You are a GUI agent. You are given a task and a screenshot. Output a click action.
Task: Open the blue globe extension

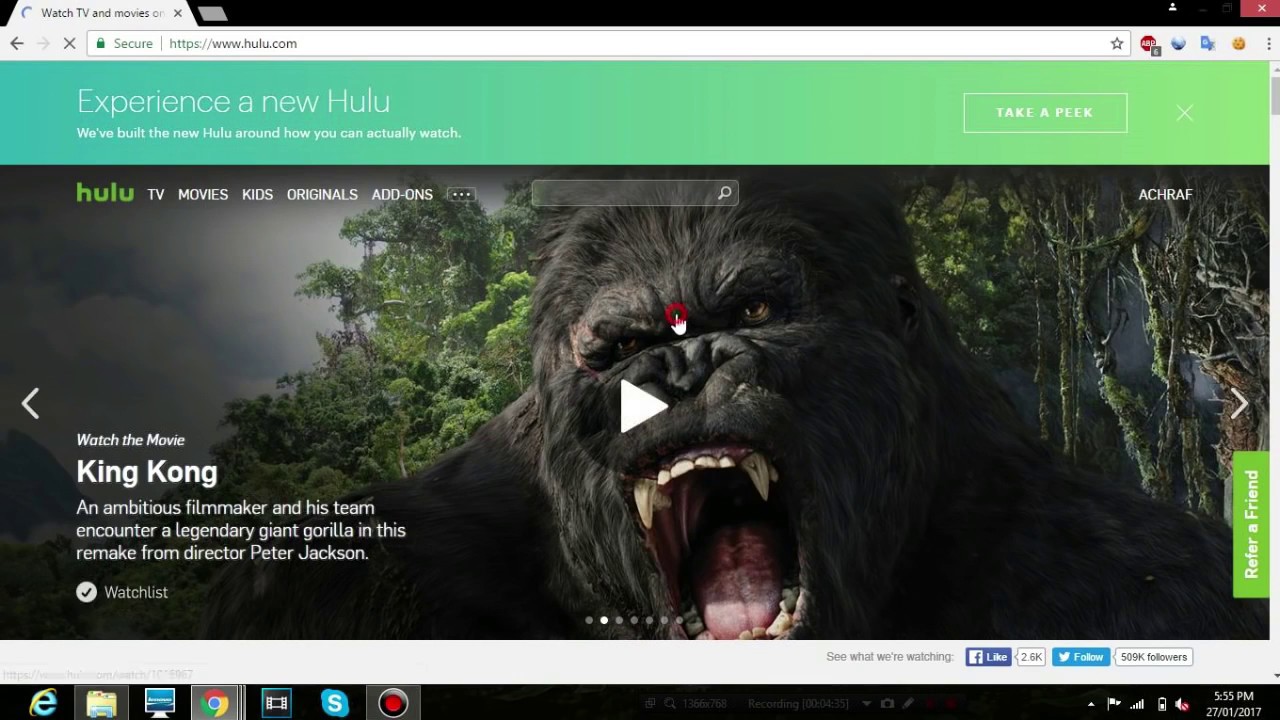tap(1178, 43)
